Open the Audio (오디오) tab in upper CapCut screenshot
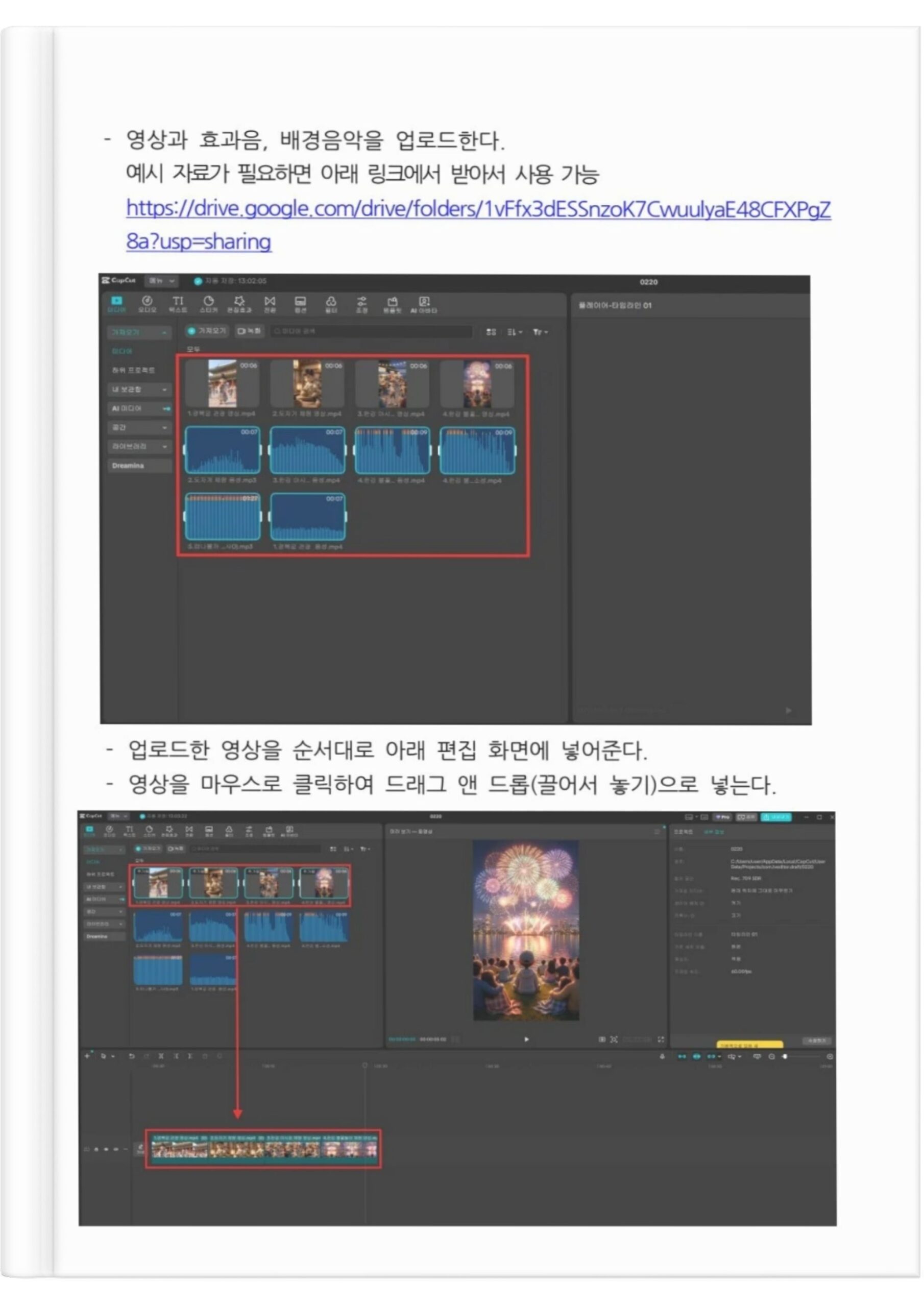The image size is (924, 1307). click(147, 304)
